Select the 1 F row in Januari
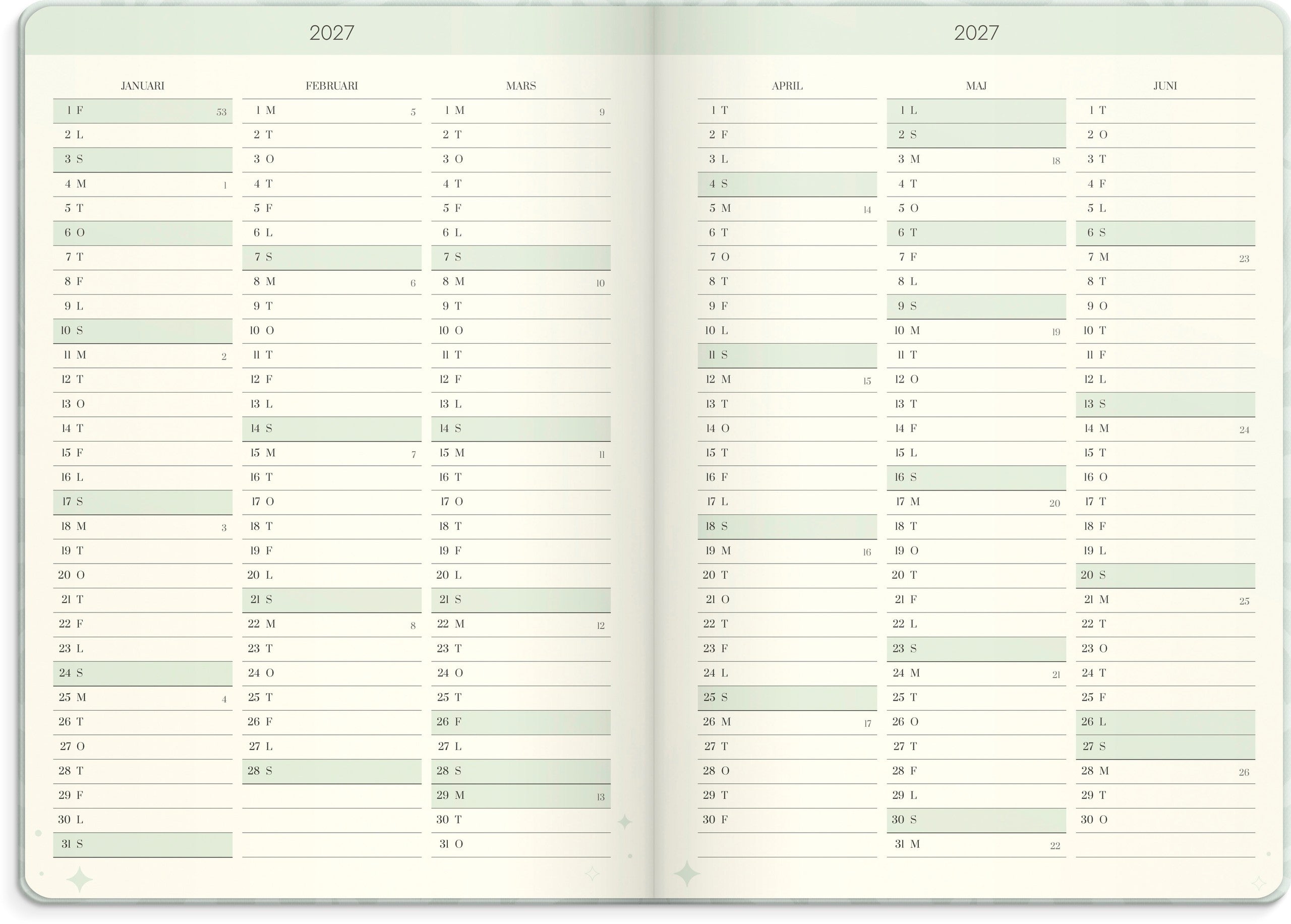Screen dimensions: 1291x924 click(x=143, y=111)
